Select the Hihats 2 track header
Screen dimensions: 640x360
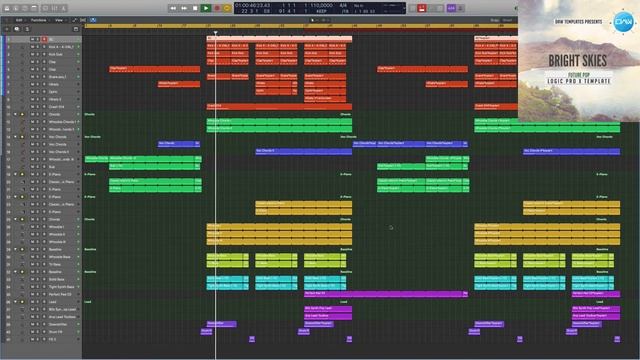[42, 99]
